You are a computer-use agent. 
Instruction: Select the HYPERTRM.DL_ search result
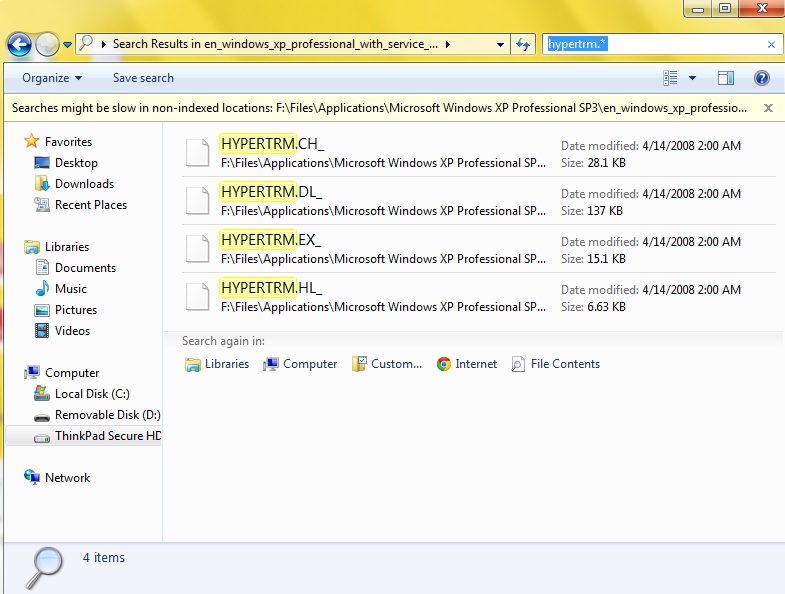478,200
